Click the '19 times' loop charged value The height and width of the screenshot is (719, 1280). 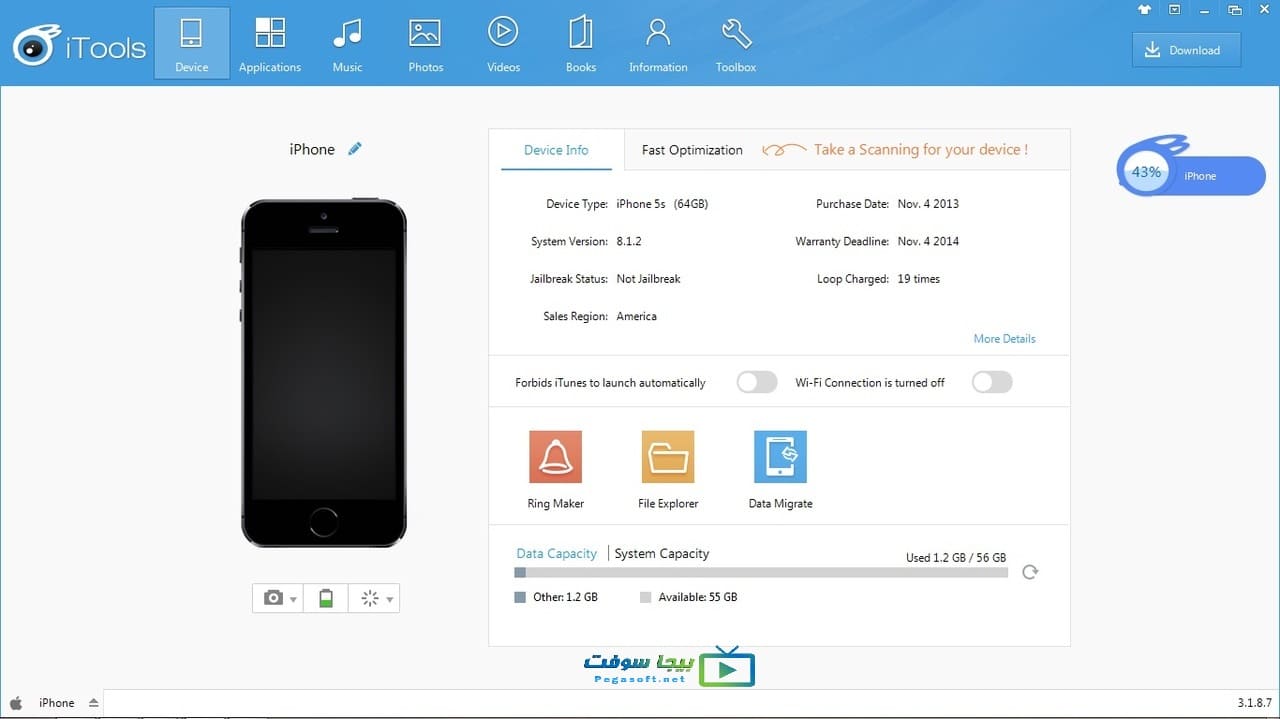[918, 279]
